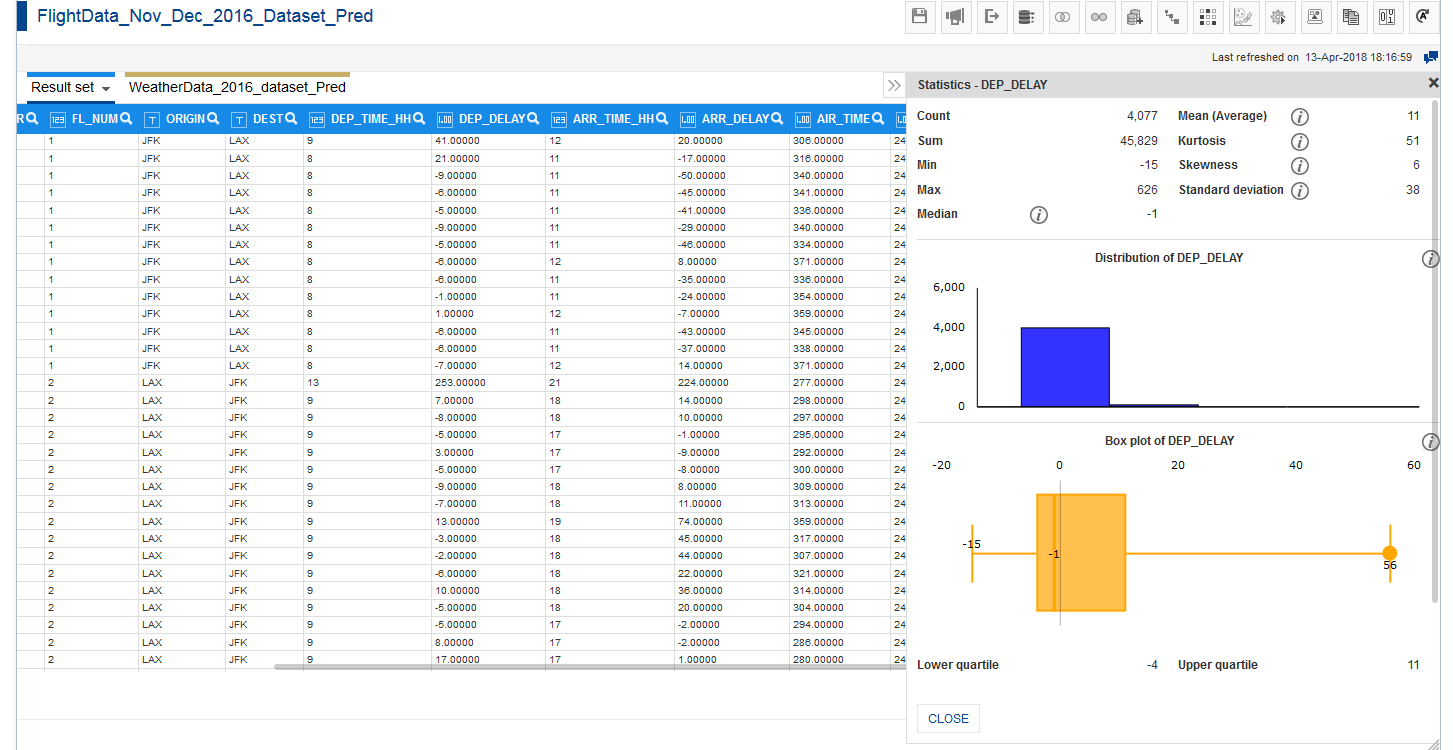Click the two linked circles icon
This screenshot has height=750, width=1453.
point(1100,17)
